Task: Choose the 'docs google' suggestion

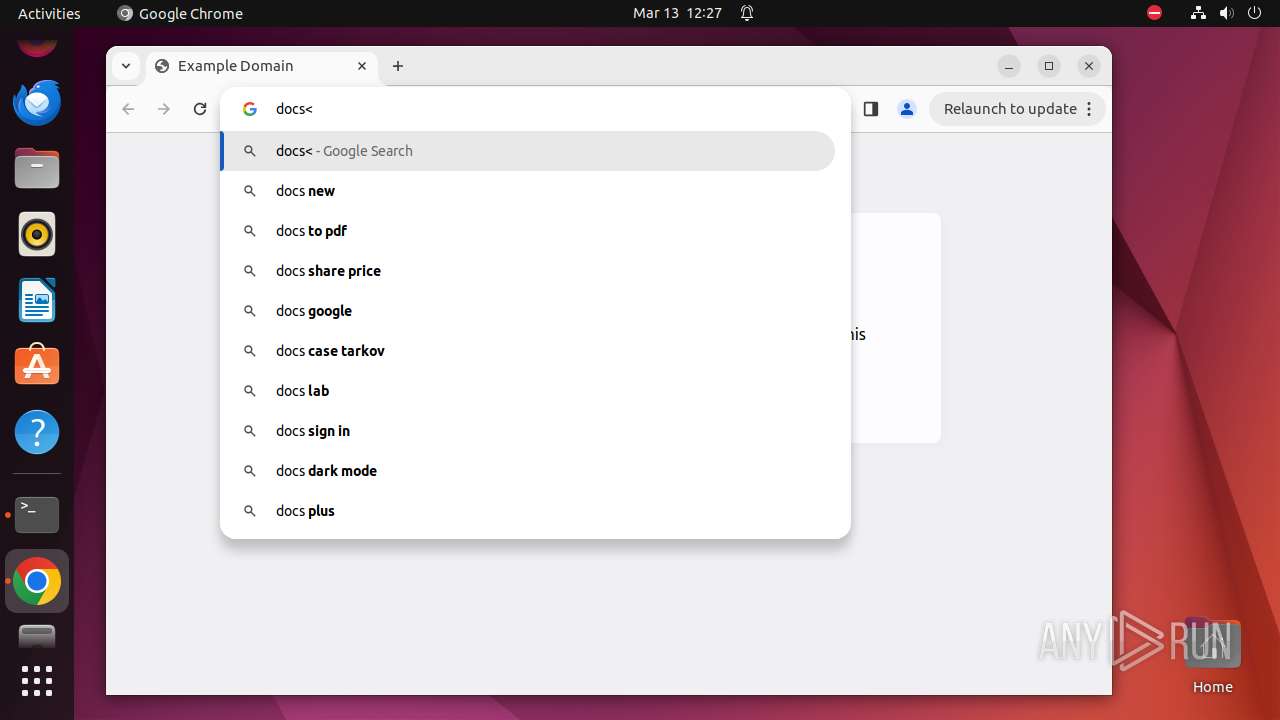Action: pyautogui.click(x=528, y=311)
